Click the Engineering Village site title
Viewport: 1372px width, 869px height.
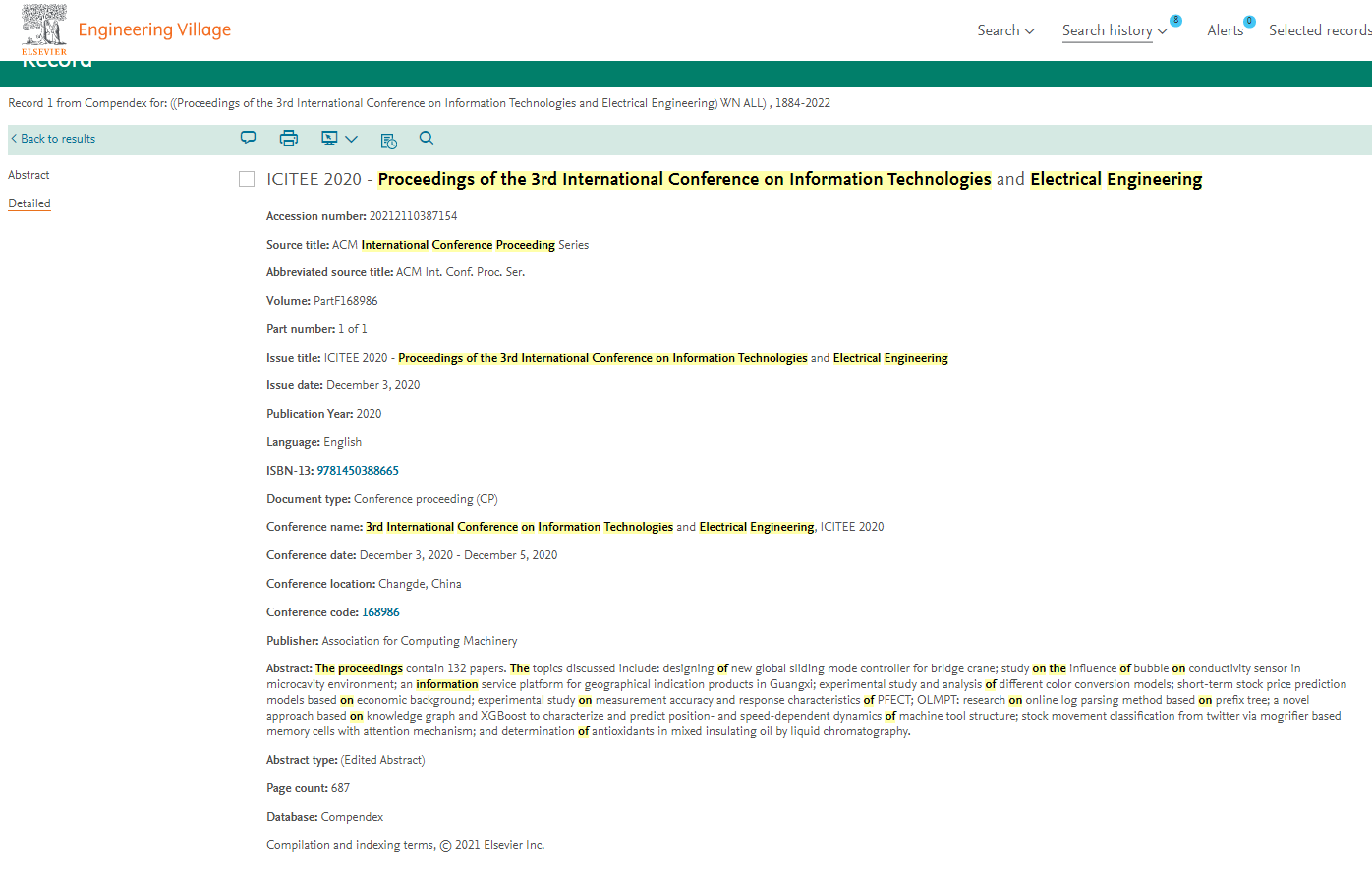[x=154, y=29]
